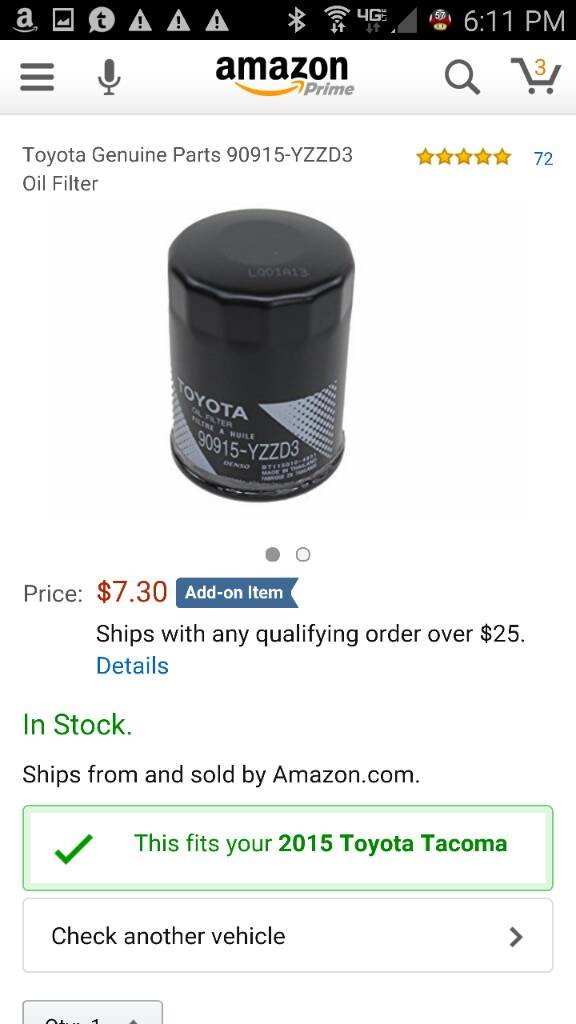Tap the Amazon notification icon in status bar
The height and width of the screenshot is (1024, 576).
24,20
